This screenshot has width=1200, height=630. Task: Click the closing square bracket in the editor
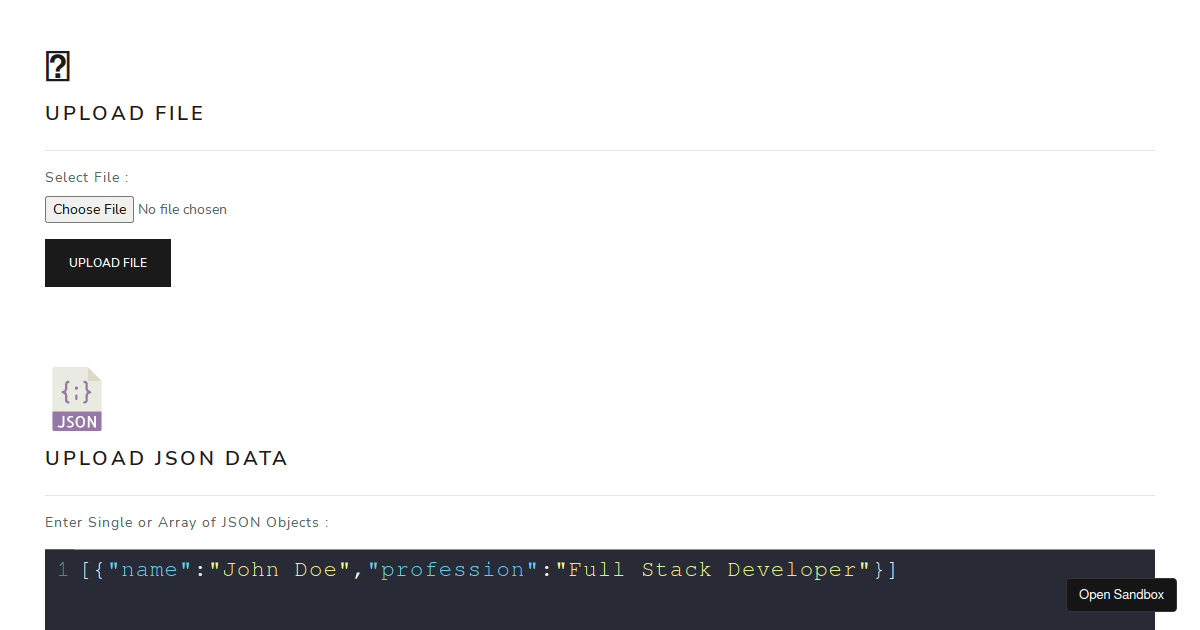pos(892,570)
